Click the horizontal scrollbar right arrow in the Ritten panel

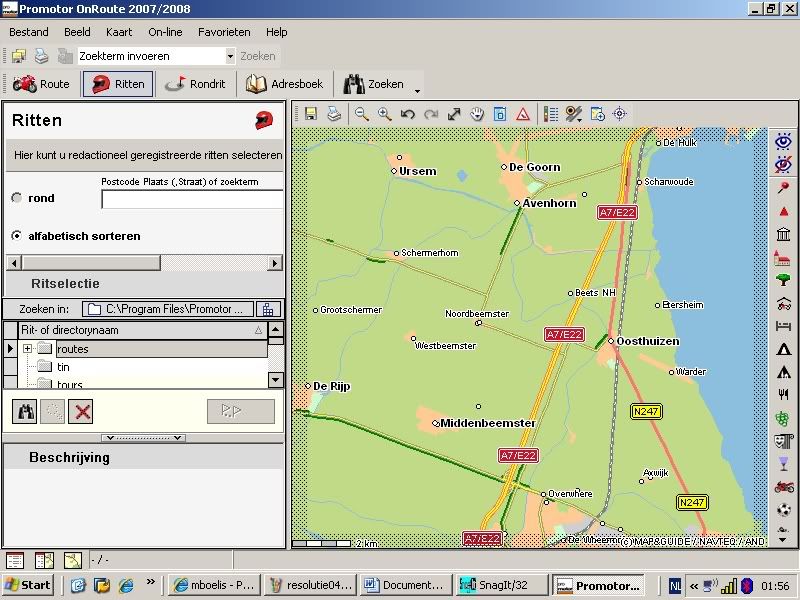click(275, 263)
